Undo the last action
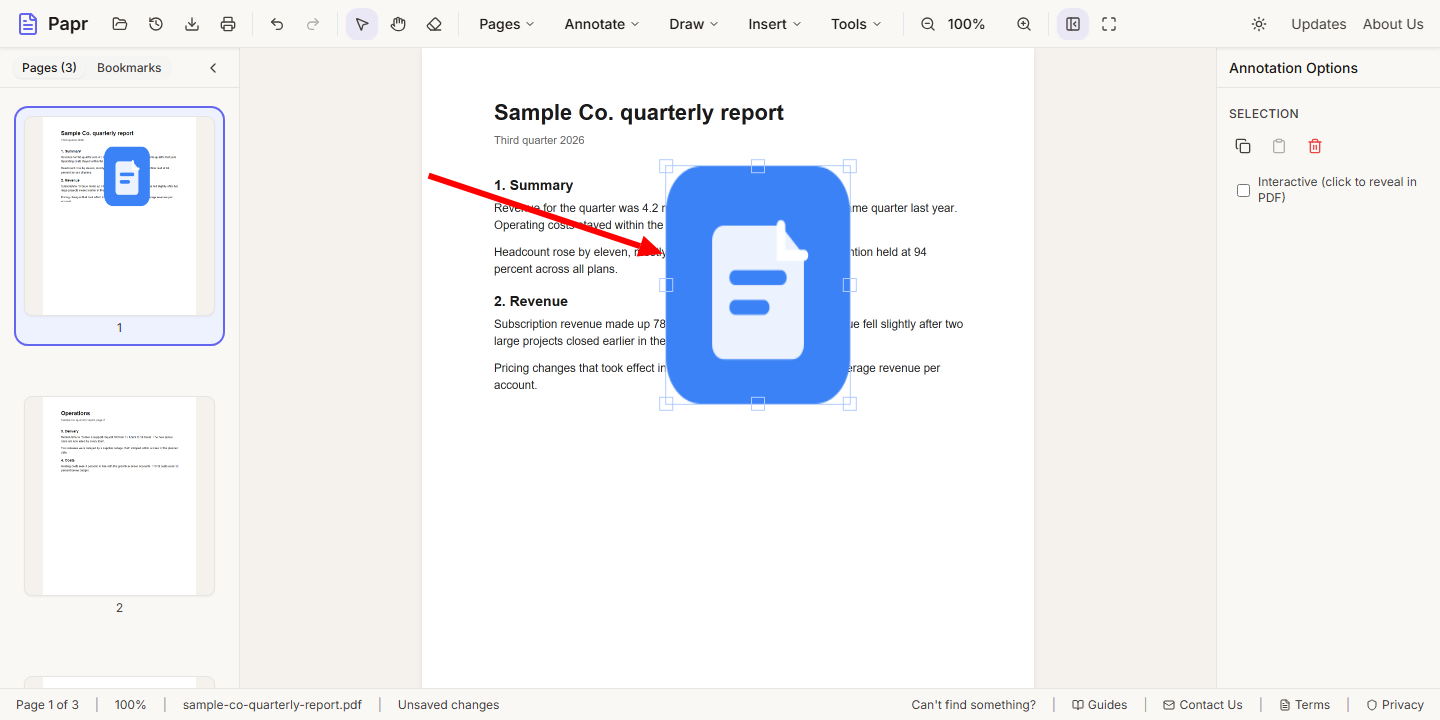 click(x=277, y=24)
